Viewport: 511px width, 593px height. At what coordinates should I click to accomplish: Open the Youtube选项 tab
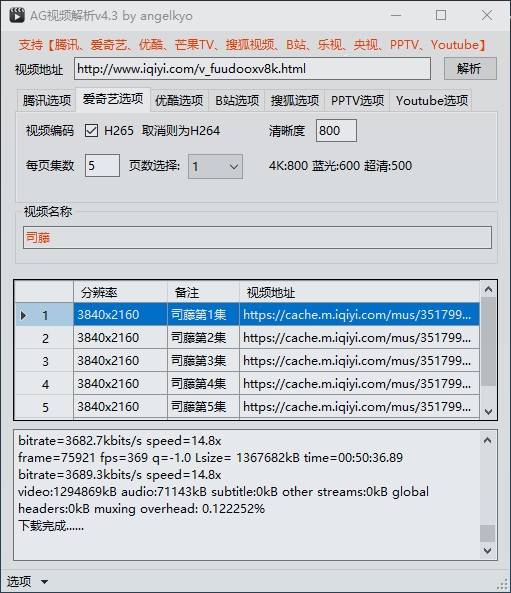(x=431, y=101)
